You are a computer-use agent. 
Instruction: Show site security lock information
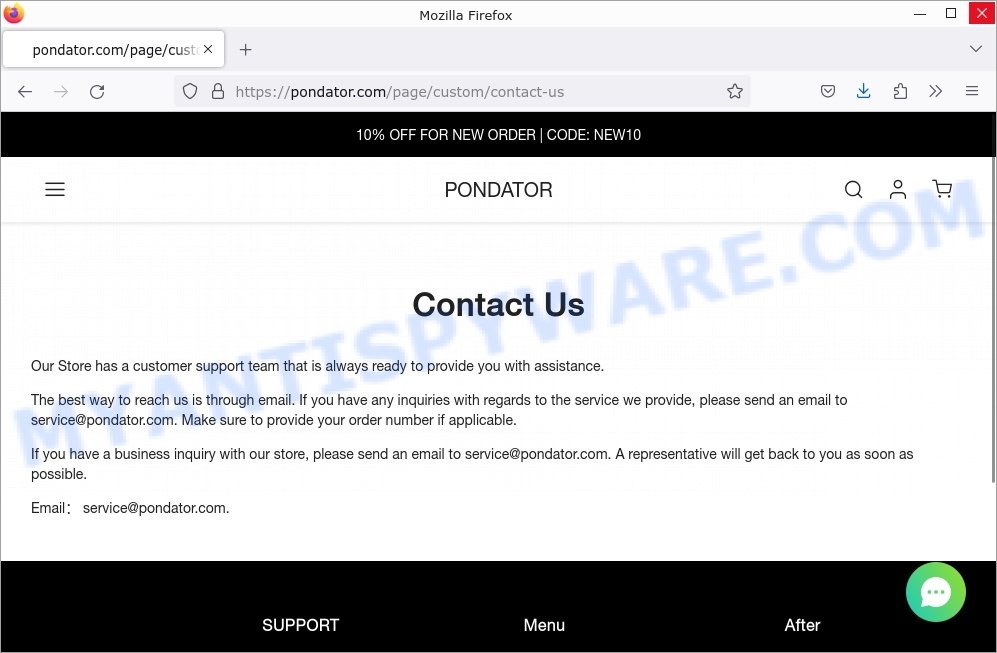(x=218, y=92)
